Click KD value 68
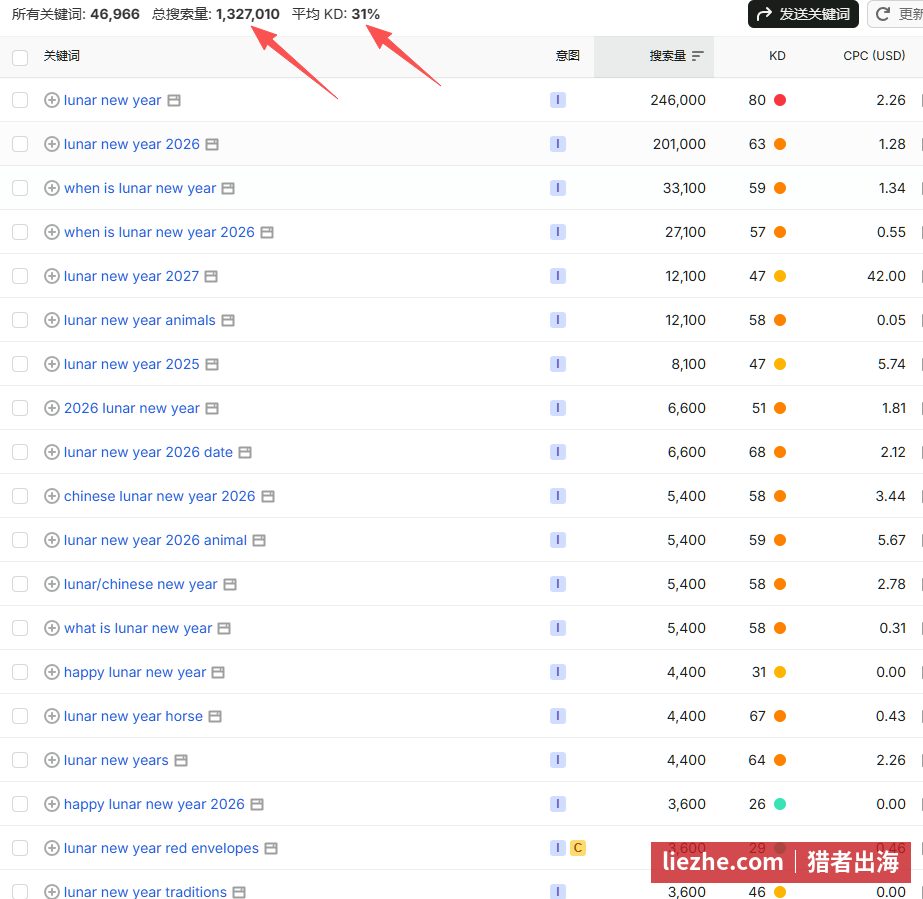The image size is (923, 899). tap(757, 452)
